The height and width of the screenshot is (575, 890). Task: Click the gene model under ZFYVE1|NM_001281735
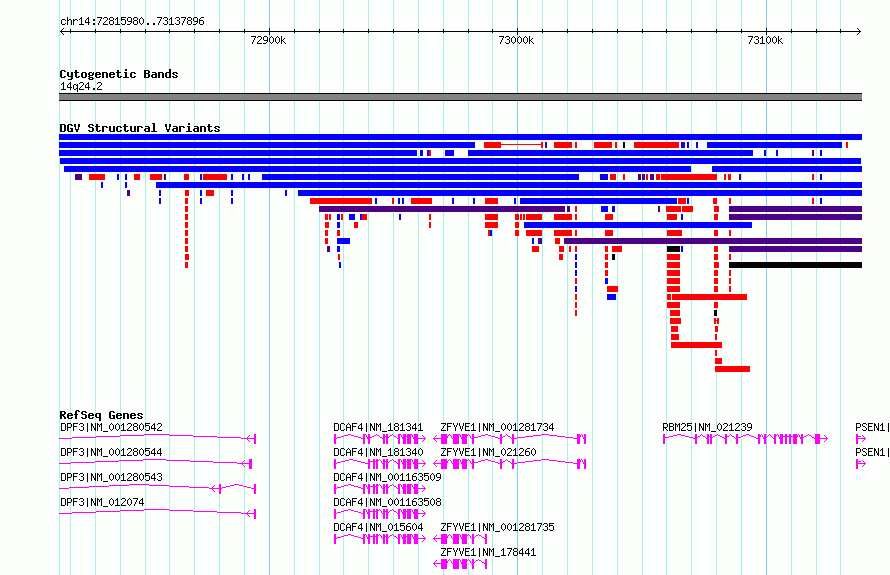(x=460, y=539)
